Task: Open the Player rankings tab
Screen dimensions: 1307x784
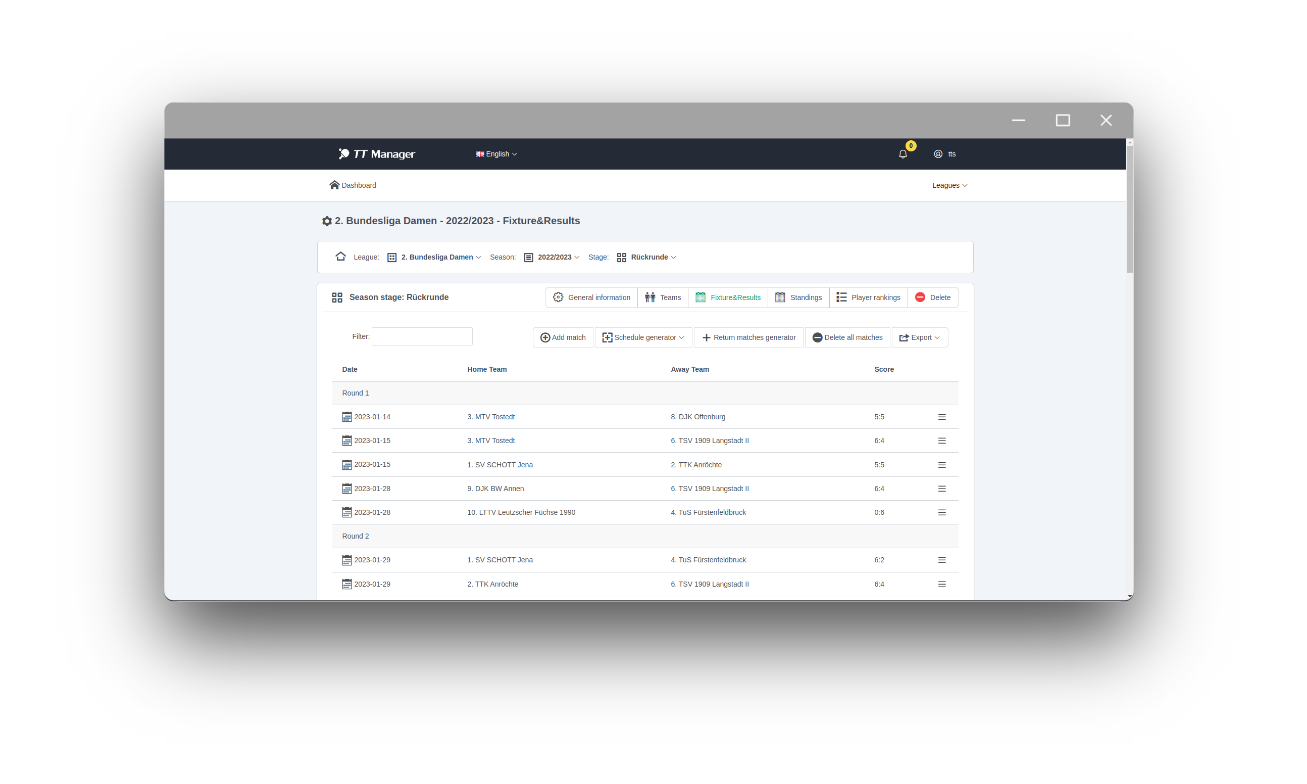Action: pyautogui.click(x=868, y=297)
